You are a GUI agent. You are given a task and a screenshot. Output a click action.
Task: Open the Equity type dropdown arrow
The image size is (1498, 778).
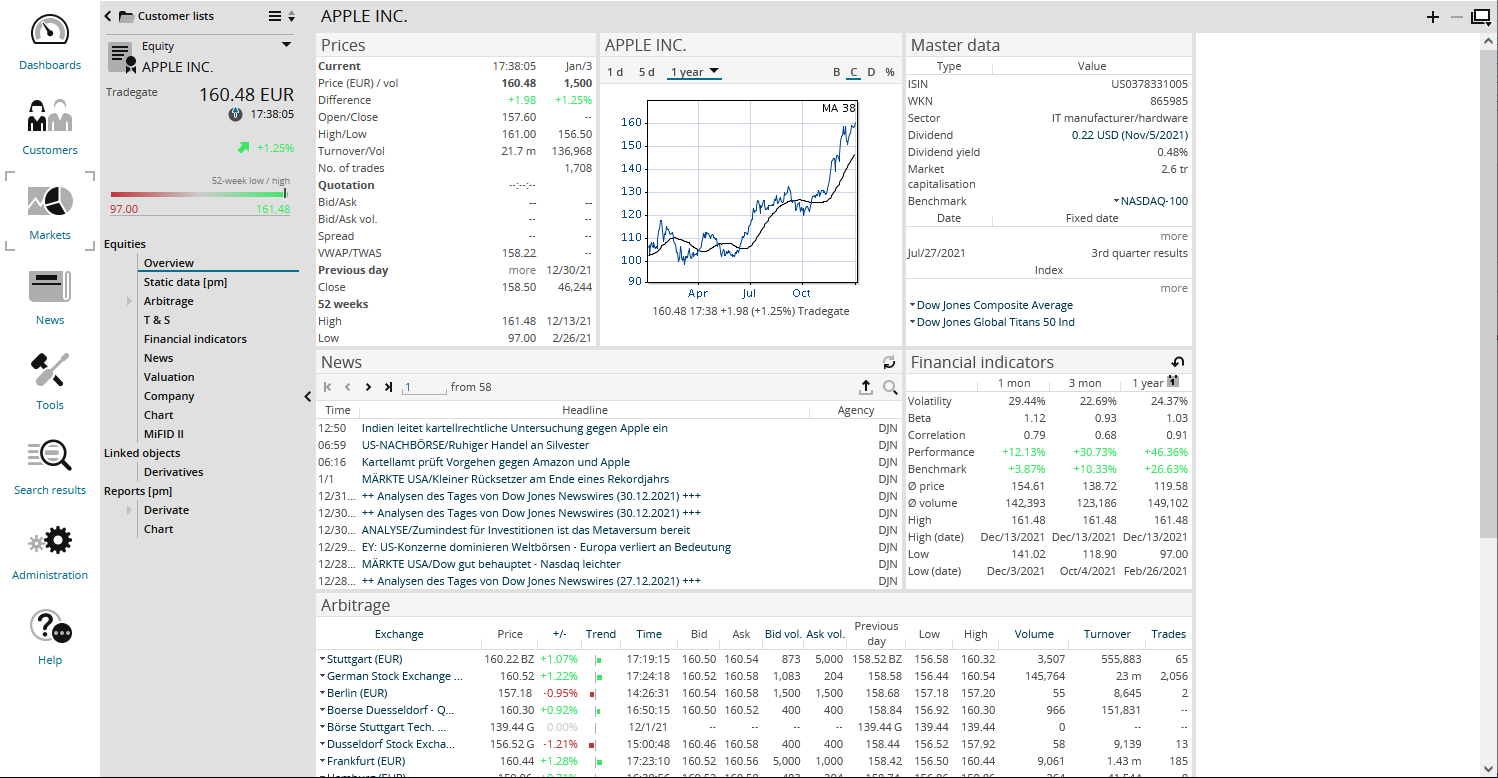(287, 45)
